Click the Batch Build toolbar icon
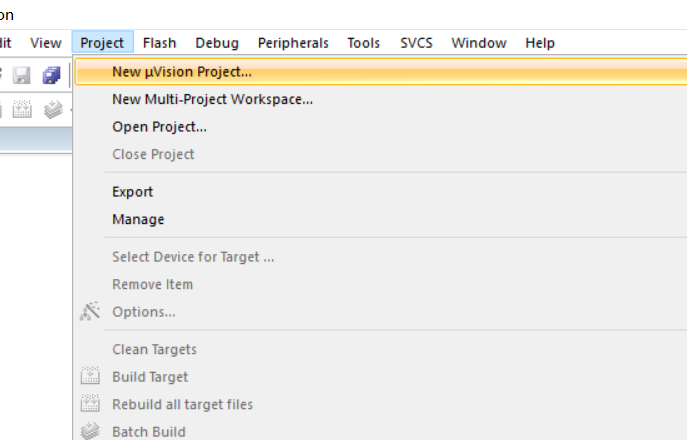687x440 pixels. 53,109
